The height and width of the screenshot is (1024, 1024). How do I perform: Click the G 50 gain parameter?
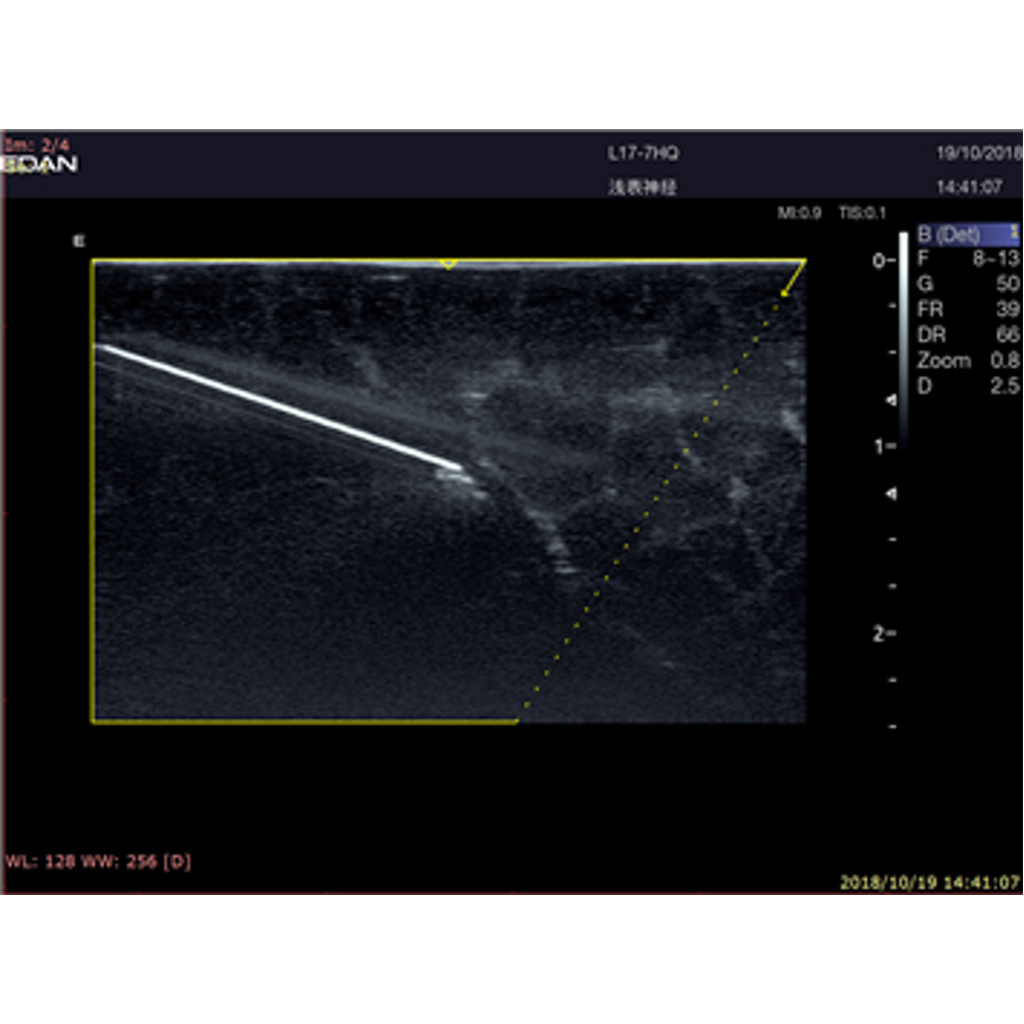point(967,285)
